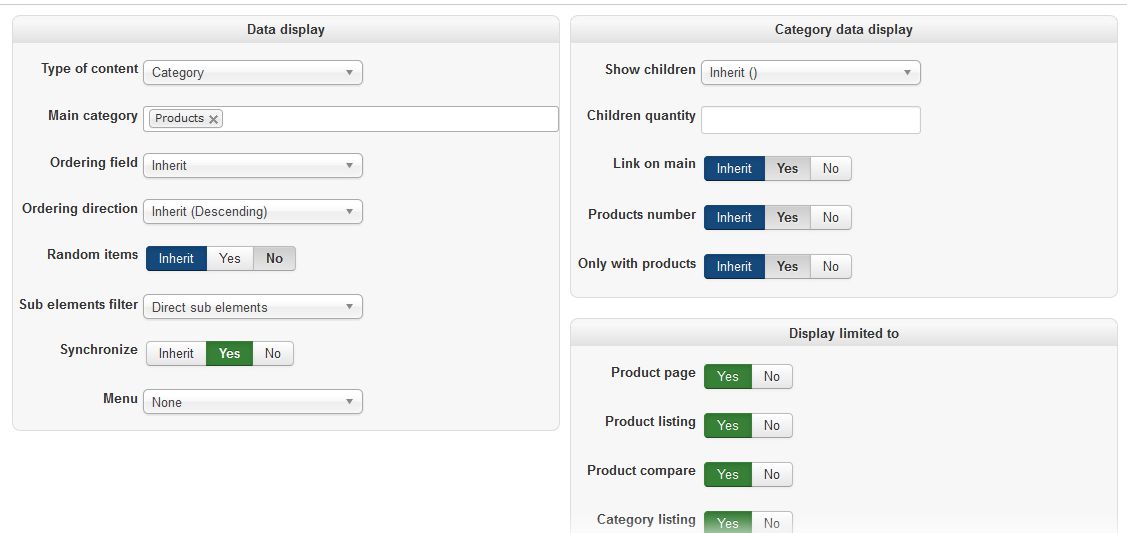Set Random items to Inherit
The height and width of the screenshot is (533, 1127).
176,259
